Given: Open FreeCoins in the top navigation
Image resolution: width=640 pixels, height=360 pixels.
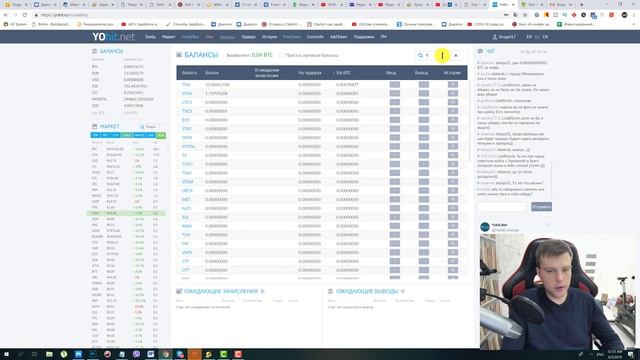Looking at the screenshot, I should tap(292, 37).
